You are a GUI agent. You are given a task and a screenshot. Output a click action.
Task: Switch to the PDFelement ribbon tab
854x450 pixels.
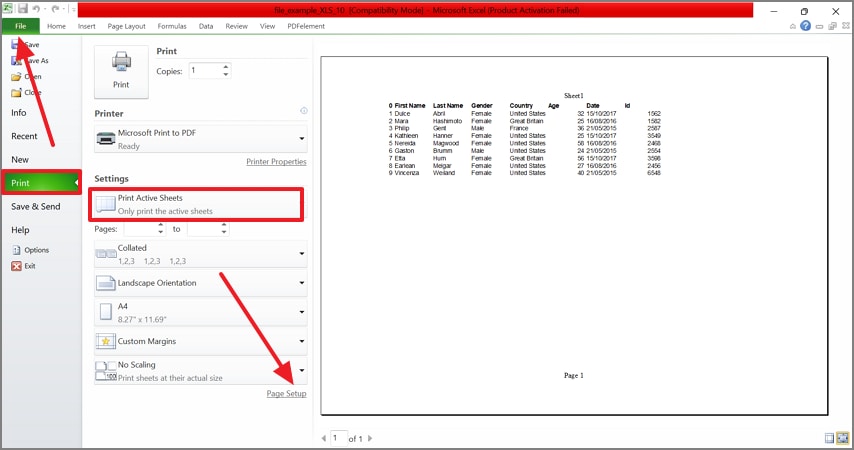click(x=306, y=26)
